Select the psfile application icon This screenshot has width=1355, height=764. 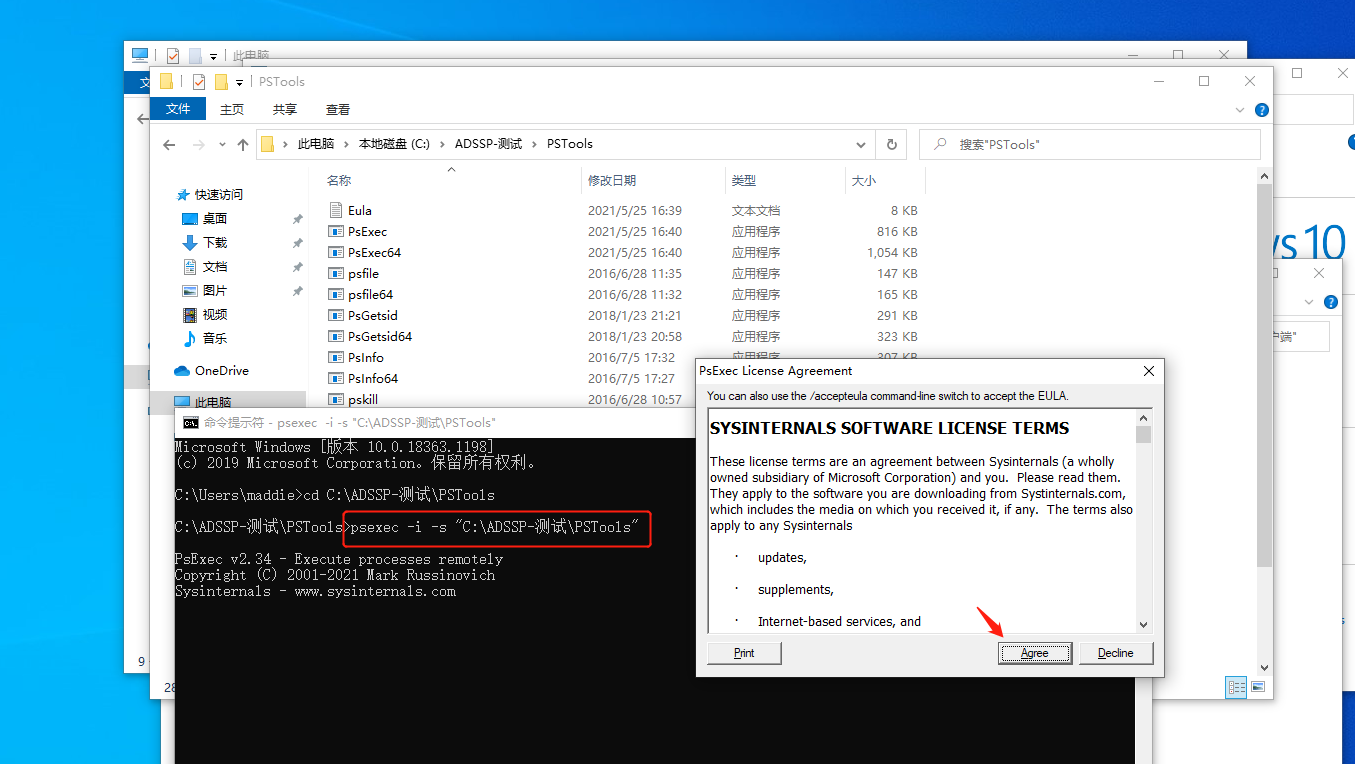pyautogui.click(x=336, y=273)
